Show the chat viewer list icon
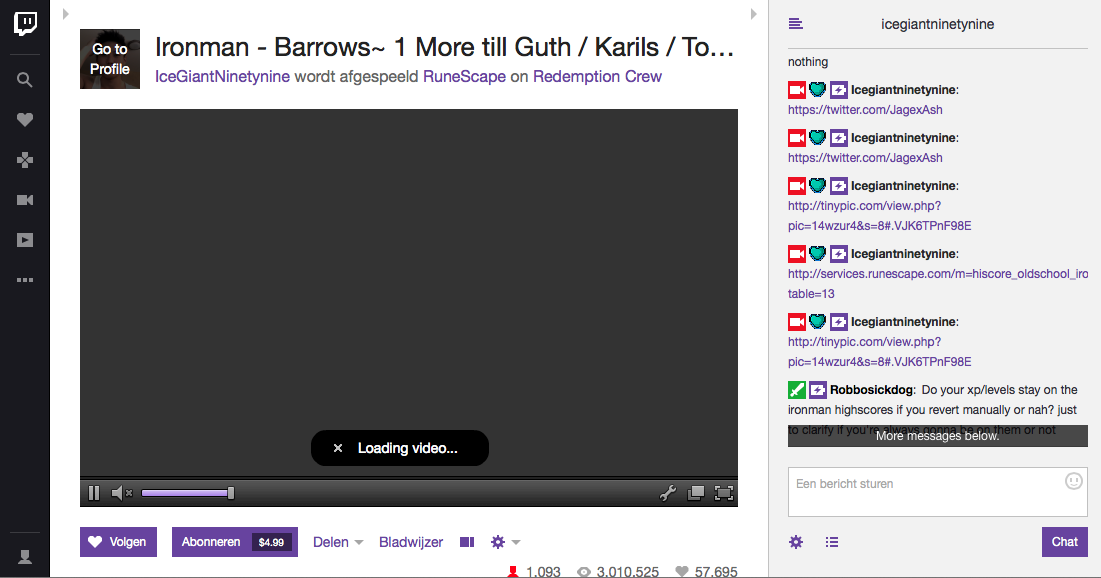1101x578 pixels. (x=831, y=542)
